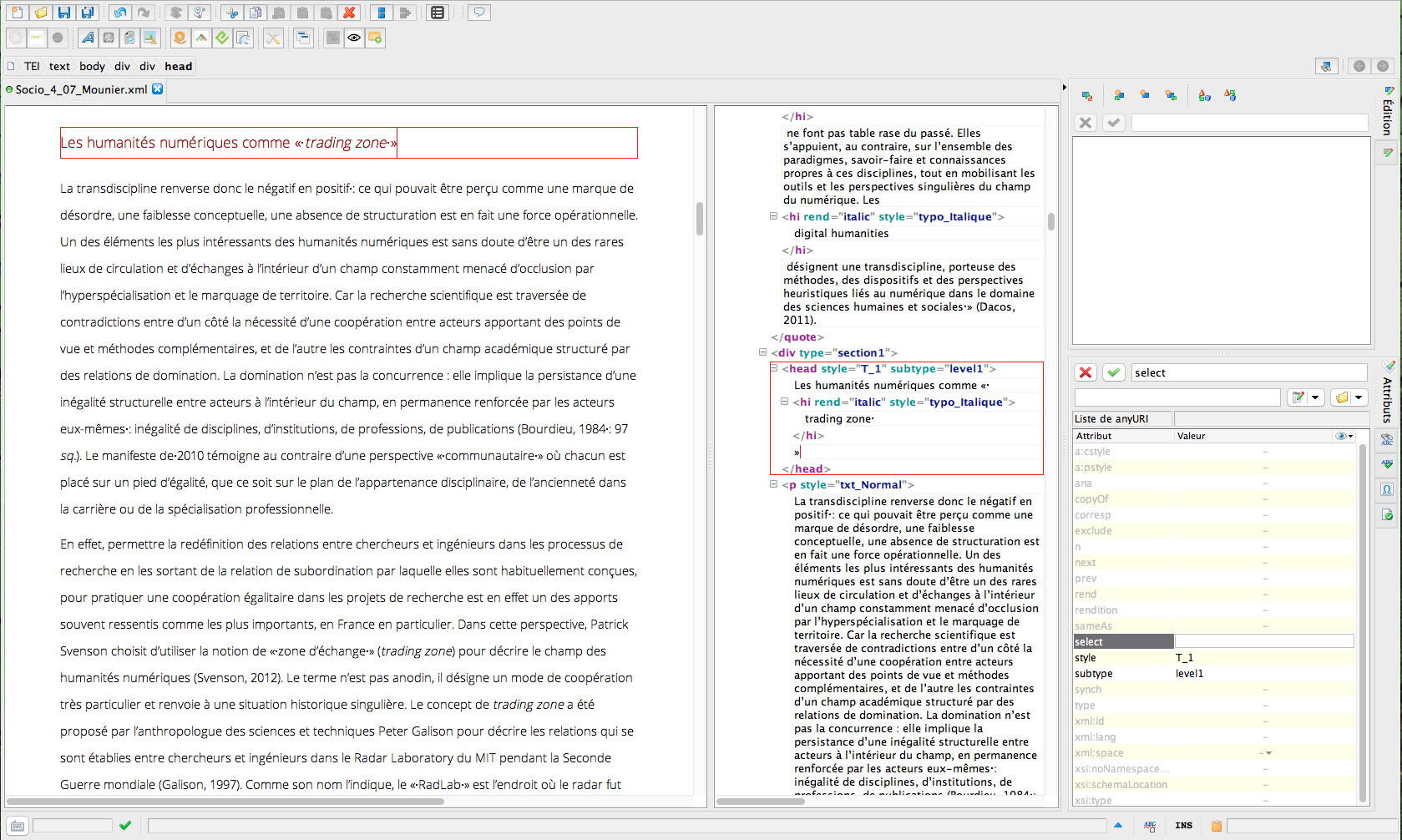Image resolution: width=1402 pixels, height=840 pixels.
Task: Click the Save document icon
Action: [x=64, y=13]
